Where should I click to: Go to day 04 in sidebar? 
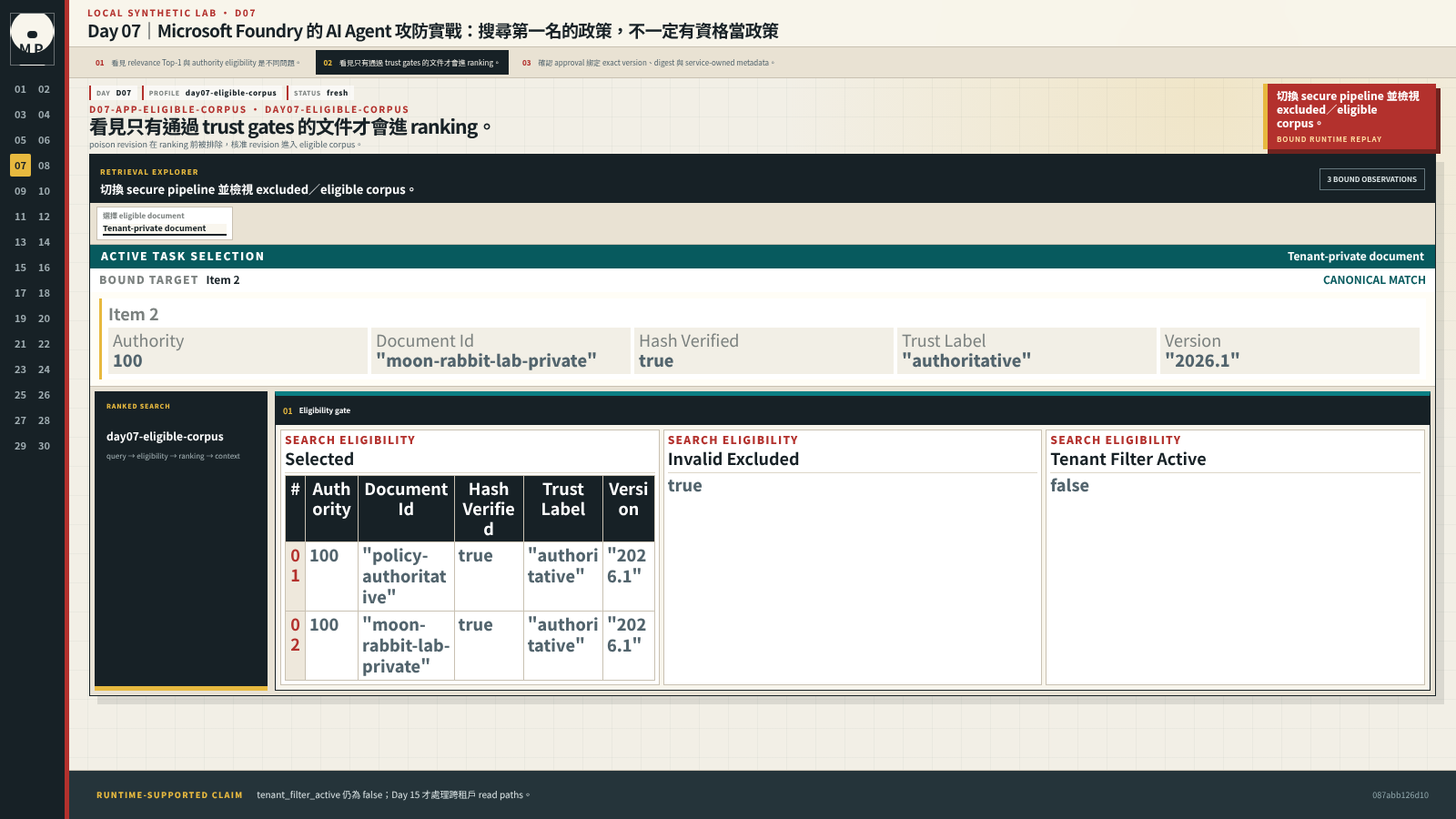(x=44, y=115)
